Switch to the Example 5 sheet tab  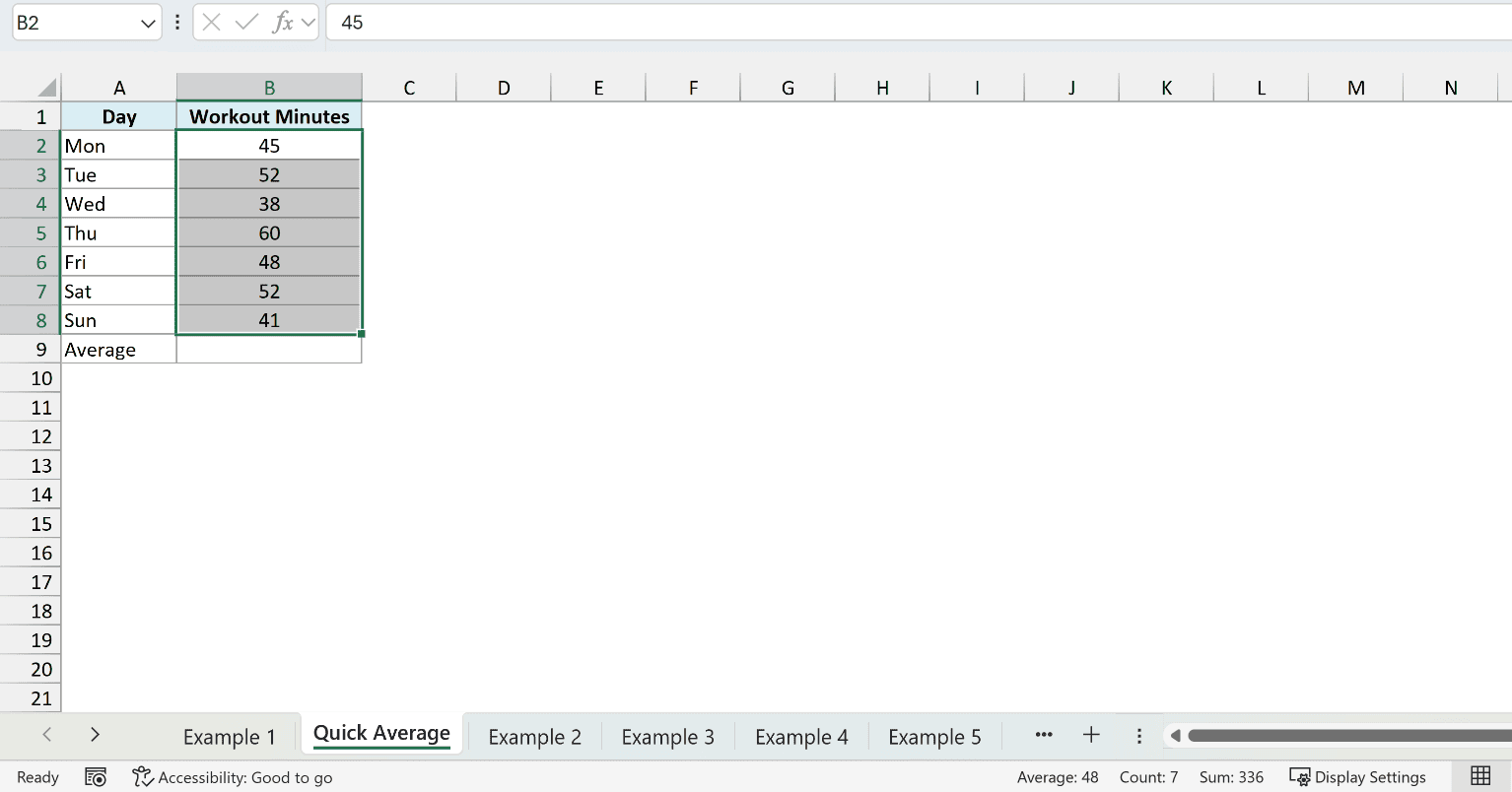point(934,737)
